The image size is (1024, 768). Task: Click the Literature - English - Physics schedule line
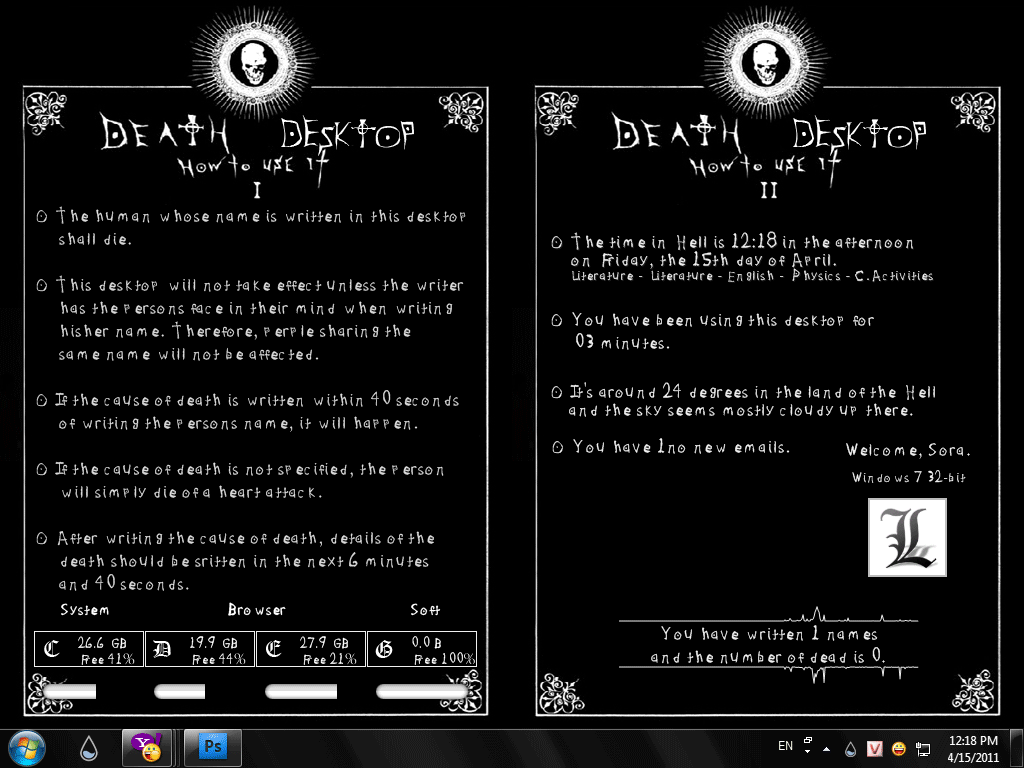pyautogui.click(x=752, y=276)
